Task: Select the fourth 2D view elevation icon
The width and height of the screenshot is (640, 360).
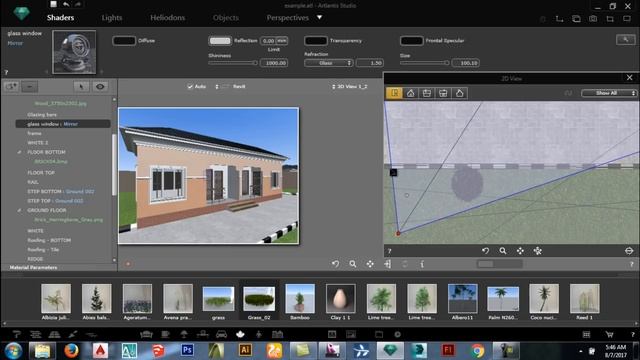Action: [443, 93]
